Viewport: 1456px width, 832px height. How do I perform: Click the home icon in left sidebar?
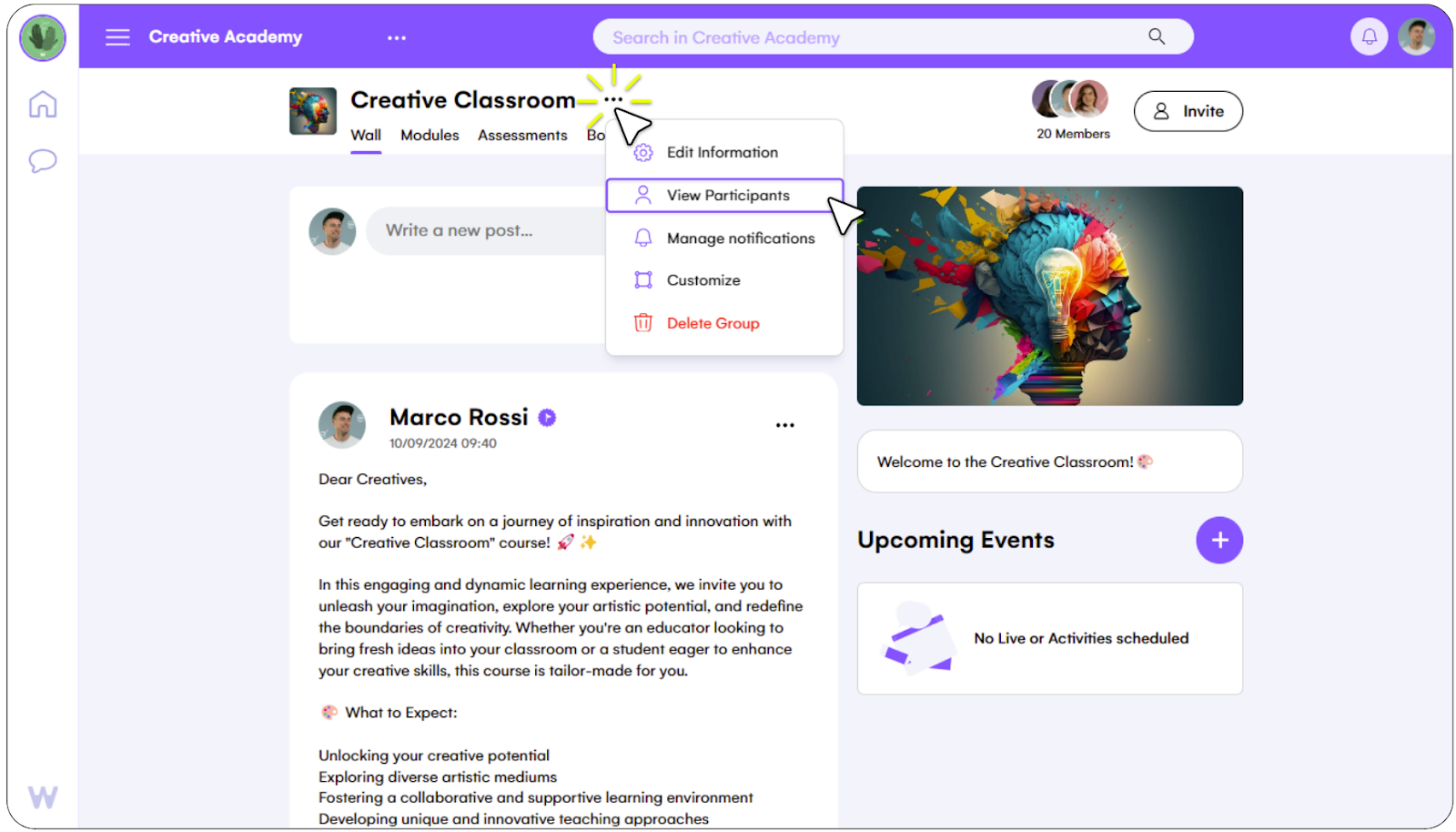43,104
